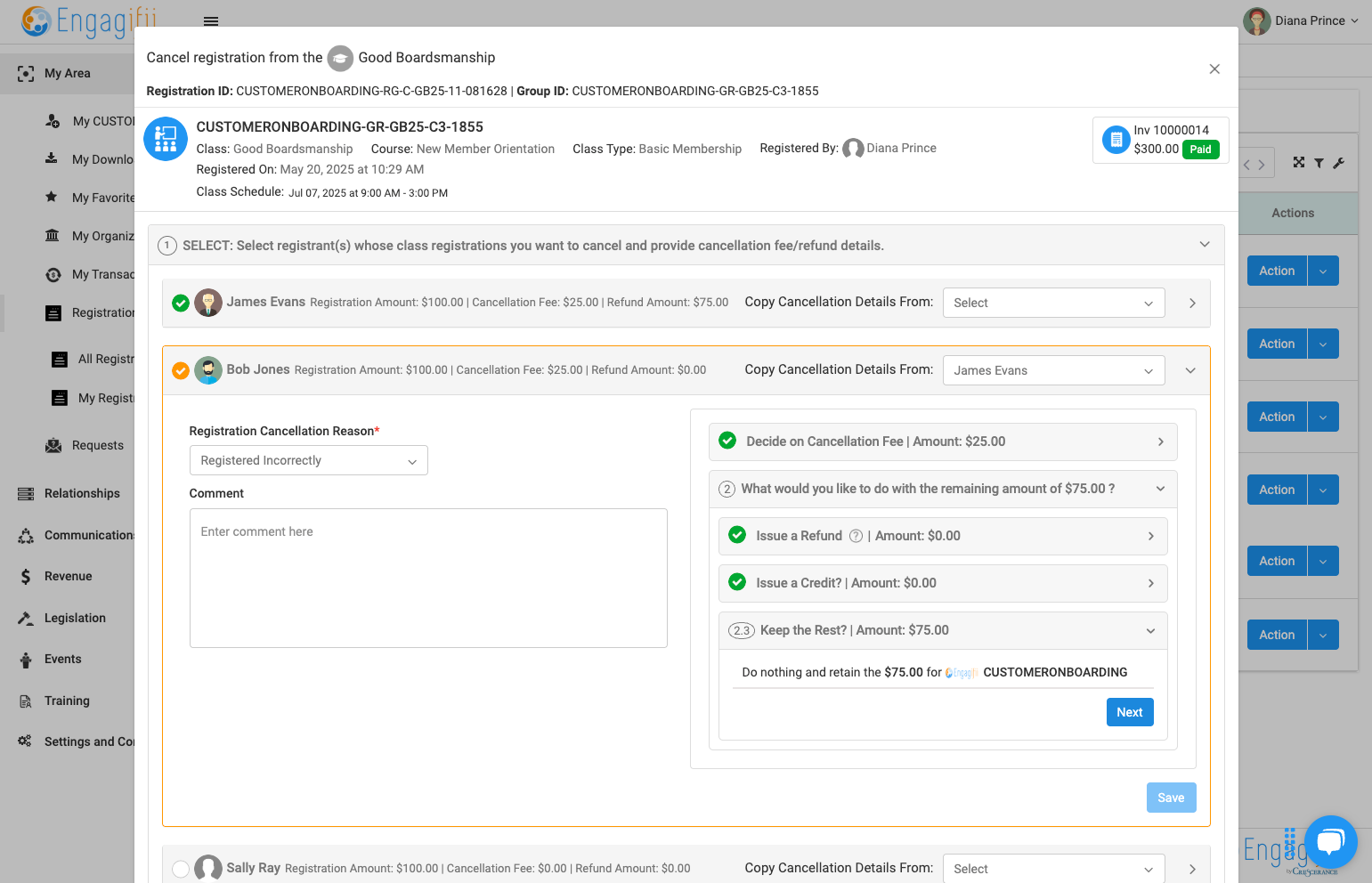The image size is (1372, 883).
Task: Click into the Comment text area
Action: 428,578
